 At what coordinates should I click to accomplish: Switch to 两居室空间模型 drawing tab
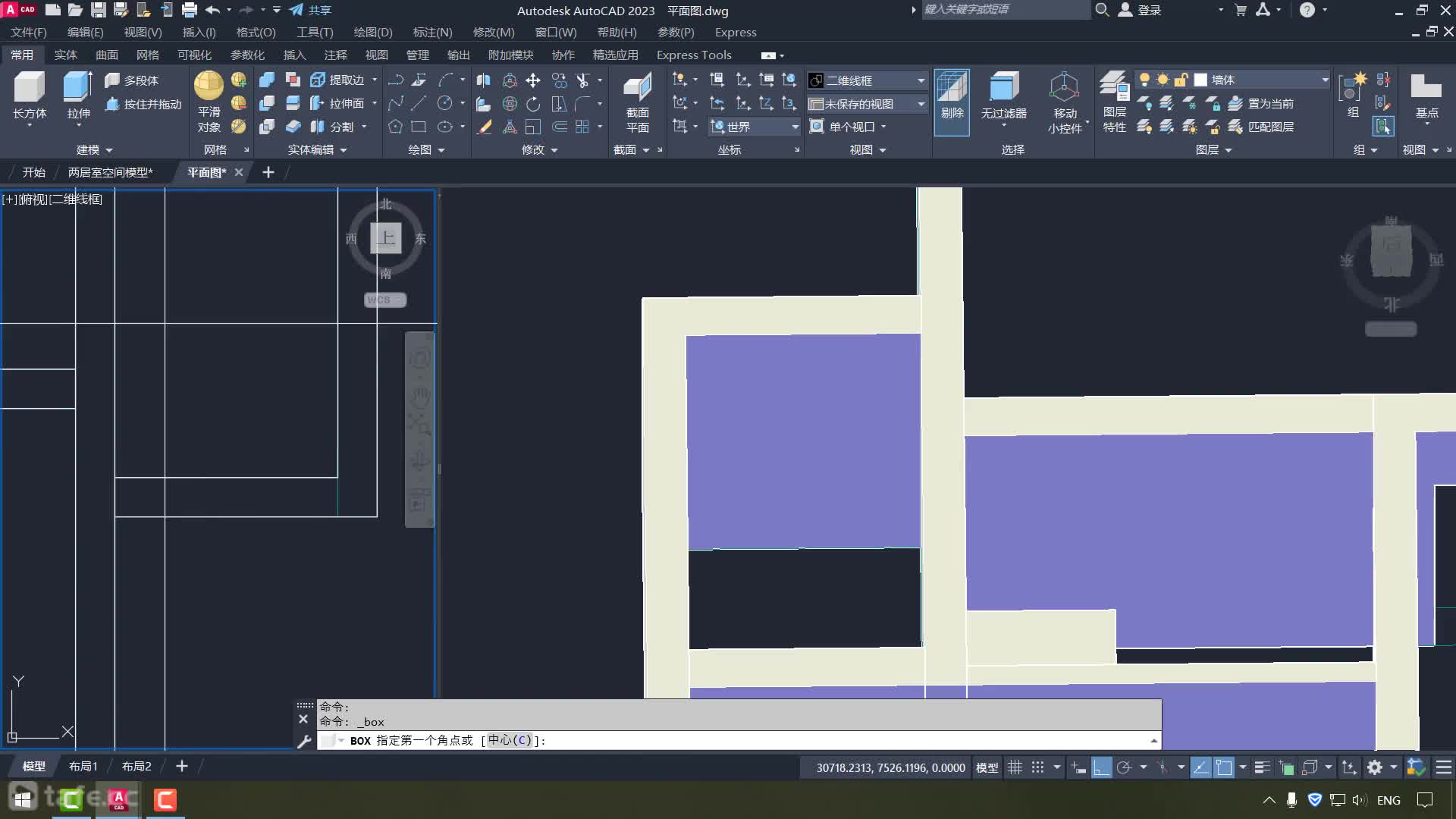click(x=111, y=172)
